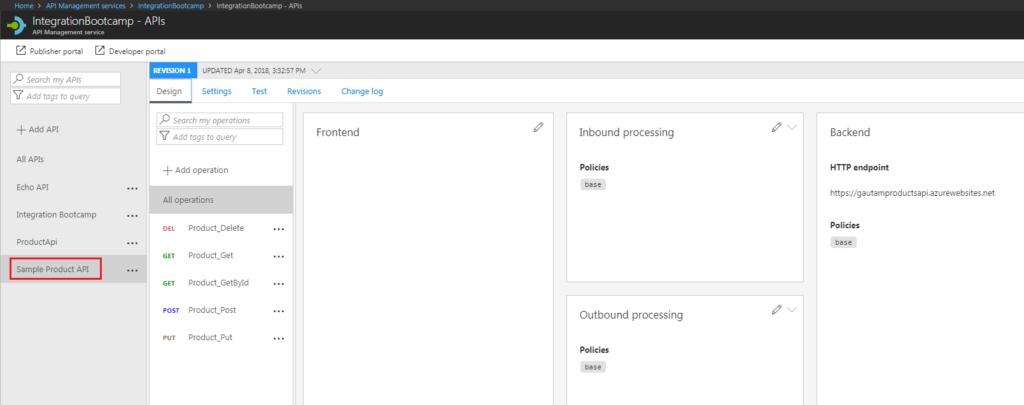Open ellipsis menu for Product_Post operation

click(279, 312)
